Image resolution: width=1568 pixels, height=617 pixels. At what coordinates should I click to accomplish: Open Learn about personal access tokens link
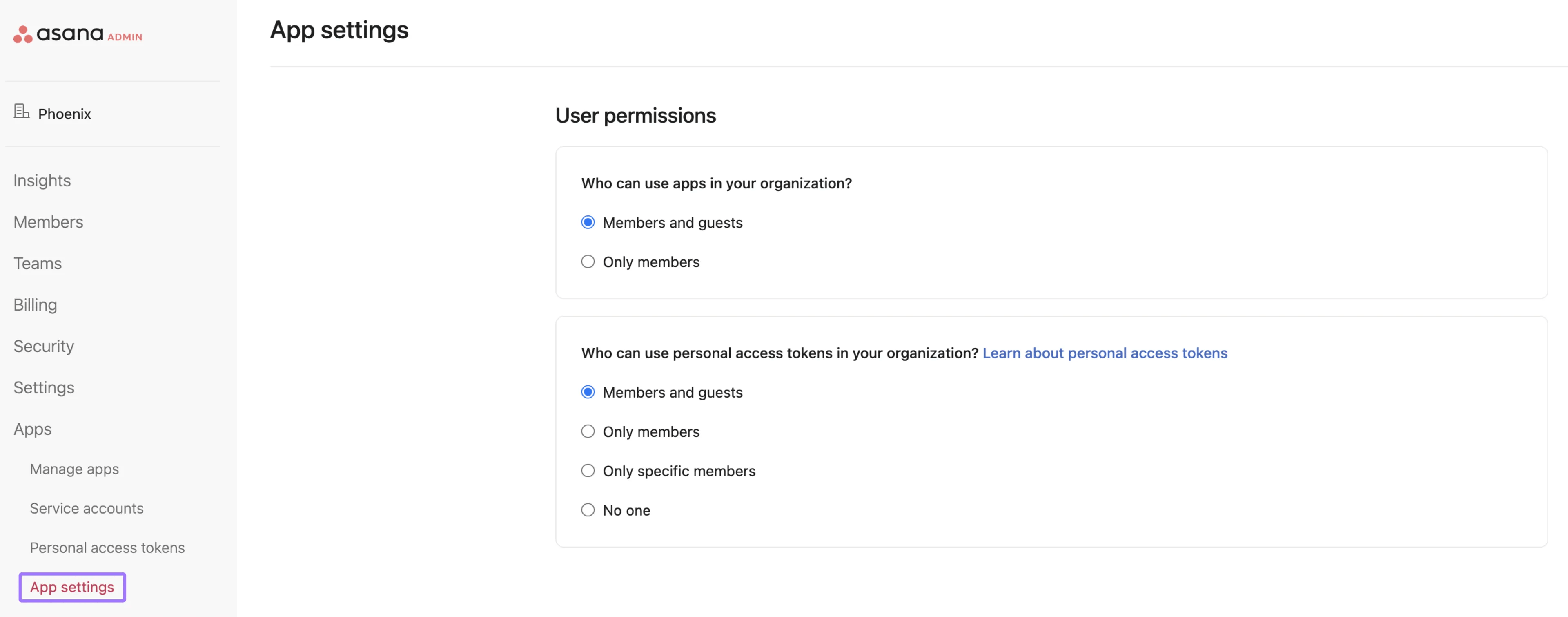[1104, 353]
